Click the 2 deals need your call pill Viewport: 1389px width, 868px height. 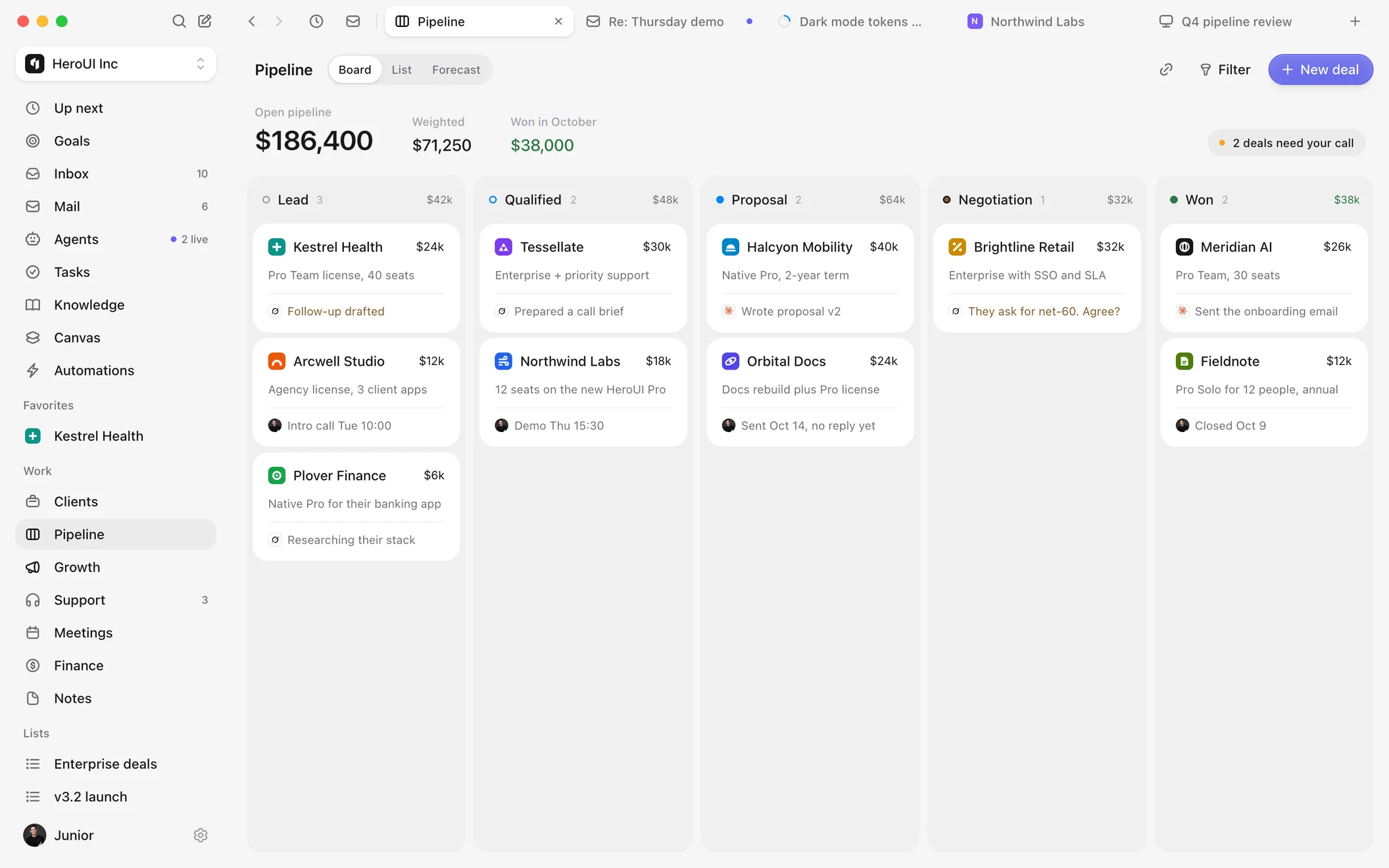[x=1286, y=143]
